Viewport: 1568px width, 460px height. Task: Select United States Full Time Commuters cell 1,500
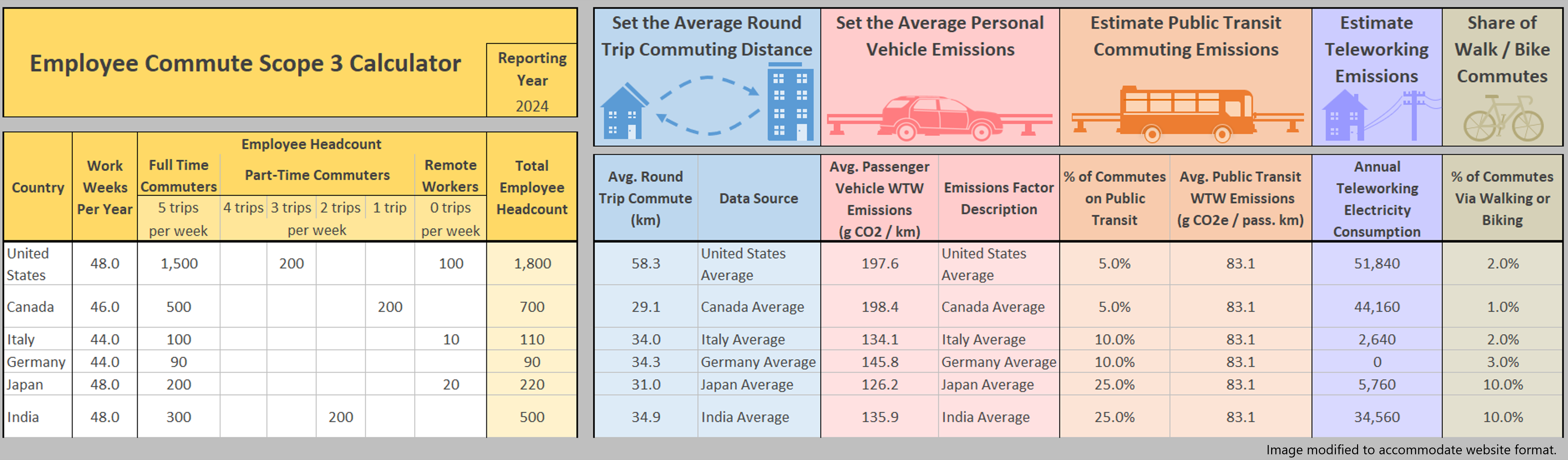click(x=178, y=263)
